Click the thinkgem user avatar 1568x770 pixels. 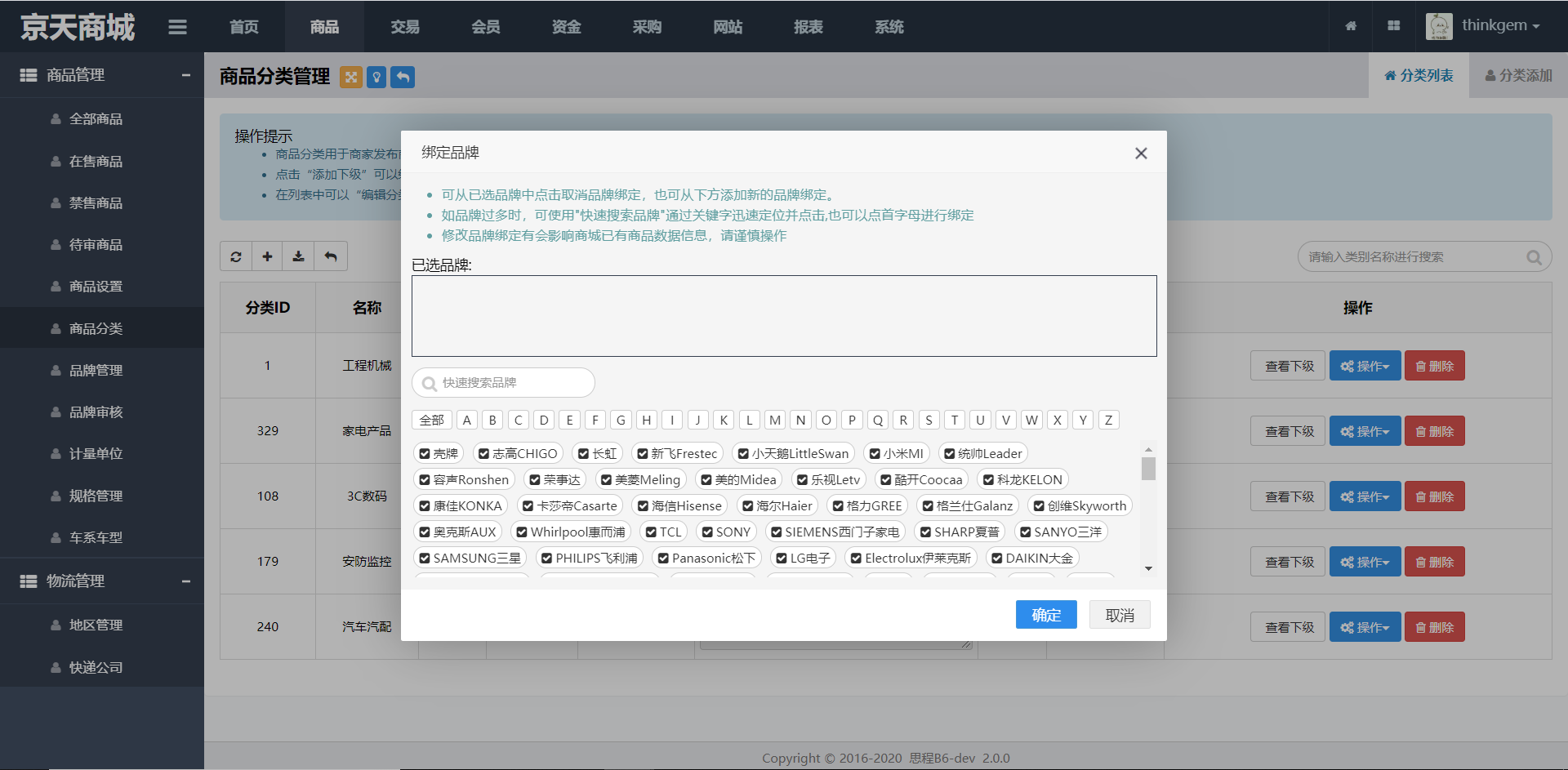coord(1439,26)
